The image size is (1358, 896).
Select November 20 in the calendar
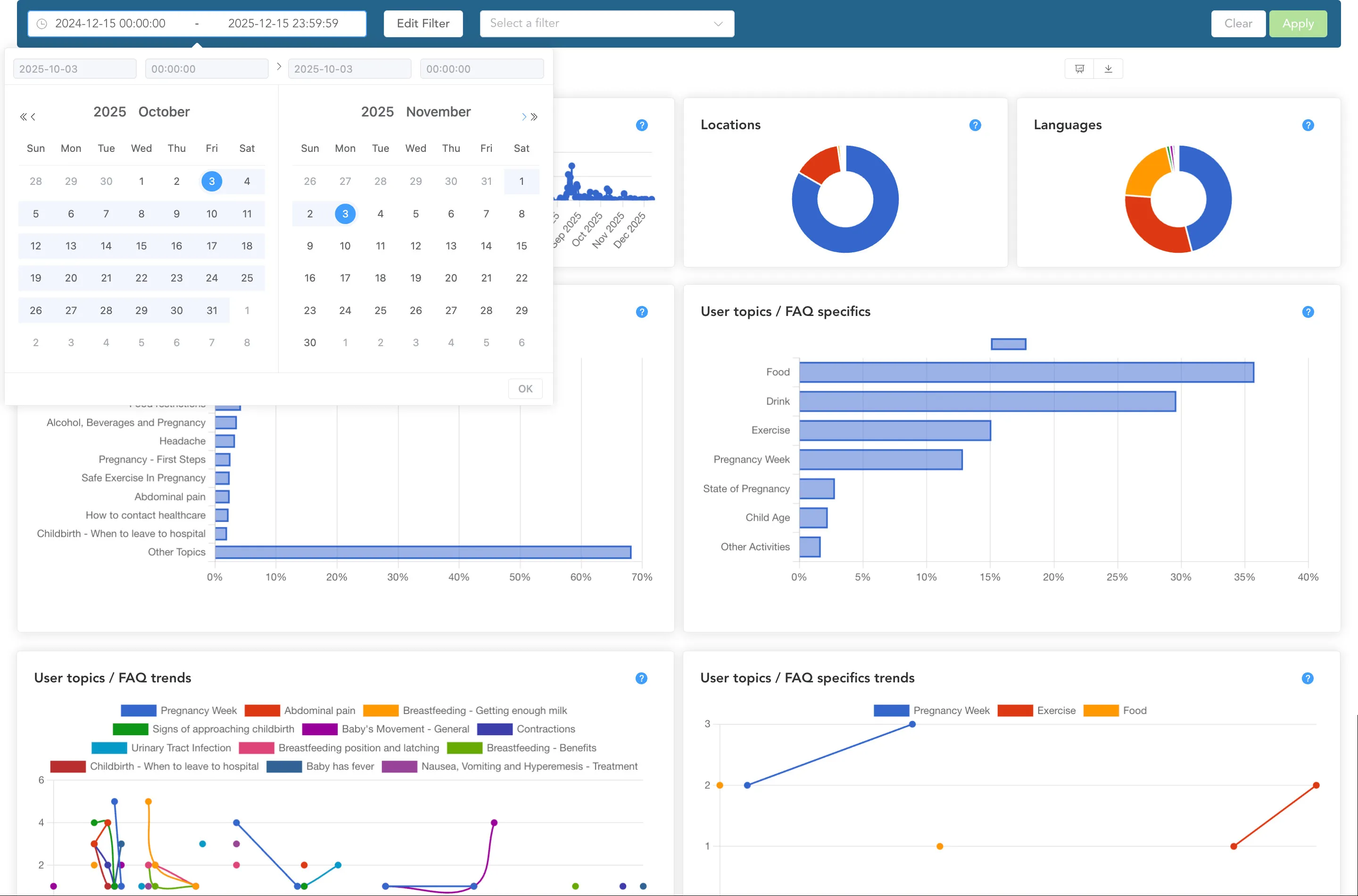[x=451, y=278]
